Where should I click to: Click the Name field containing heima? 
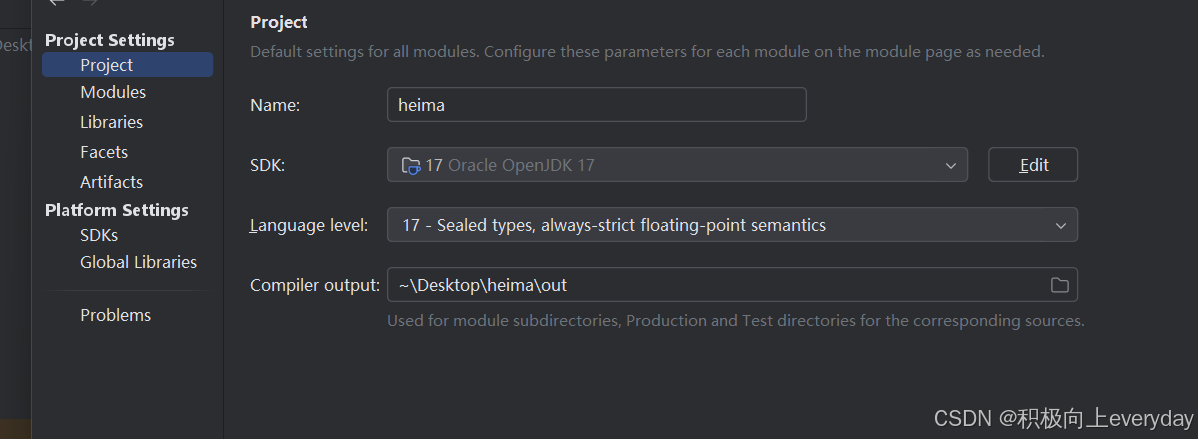(x=596, y=104)
